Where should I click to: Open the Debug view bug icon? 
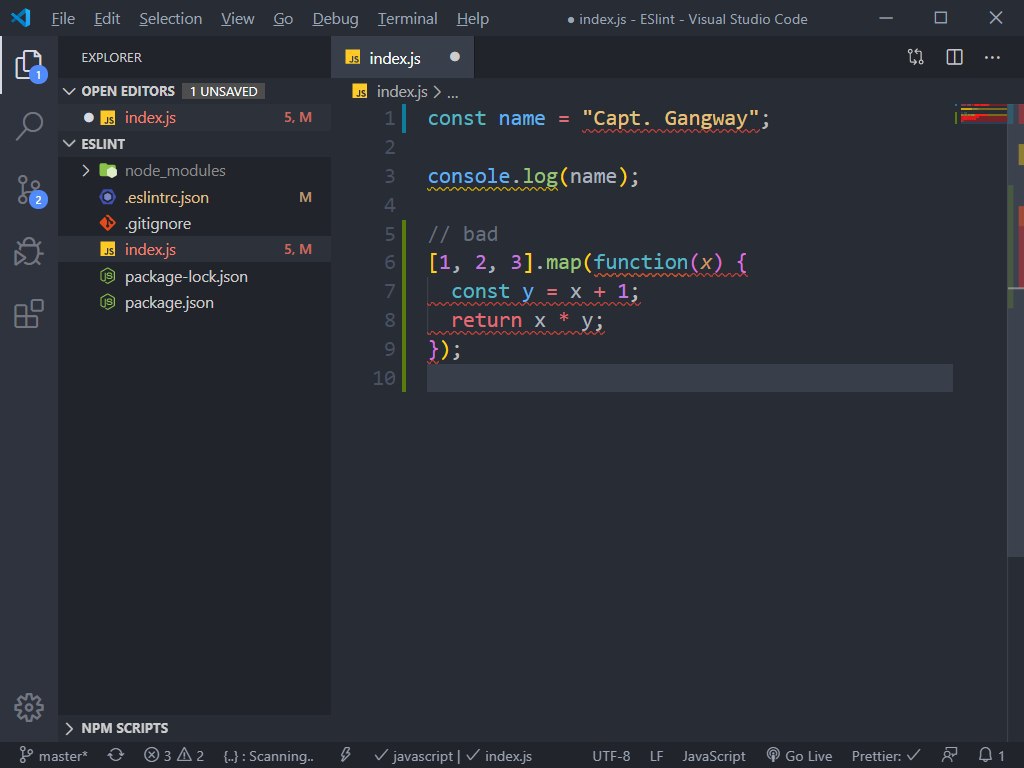(x=29, y=251)
